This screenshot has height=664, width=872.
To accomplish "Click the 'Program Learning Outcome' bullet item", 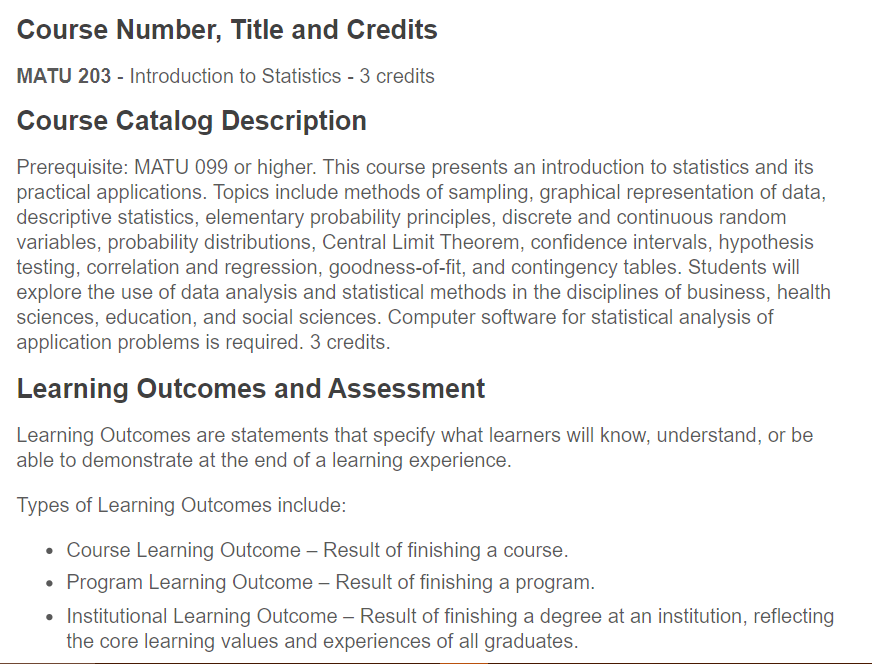I will (331, 582).
